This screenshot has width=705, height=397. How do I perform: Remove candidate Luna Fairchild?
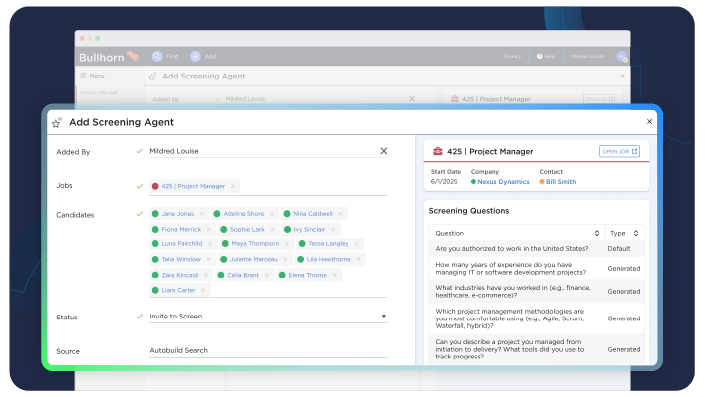point(210,244)
